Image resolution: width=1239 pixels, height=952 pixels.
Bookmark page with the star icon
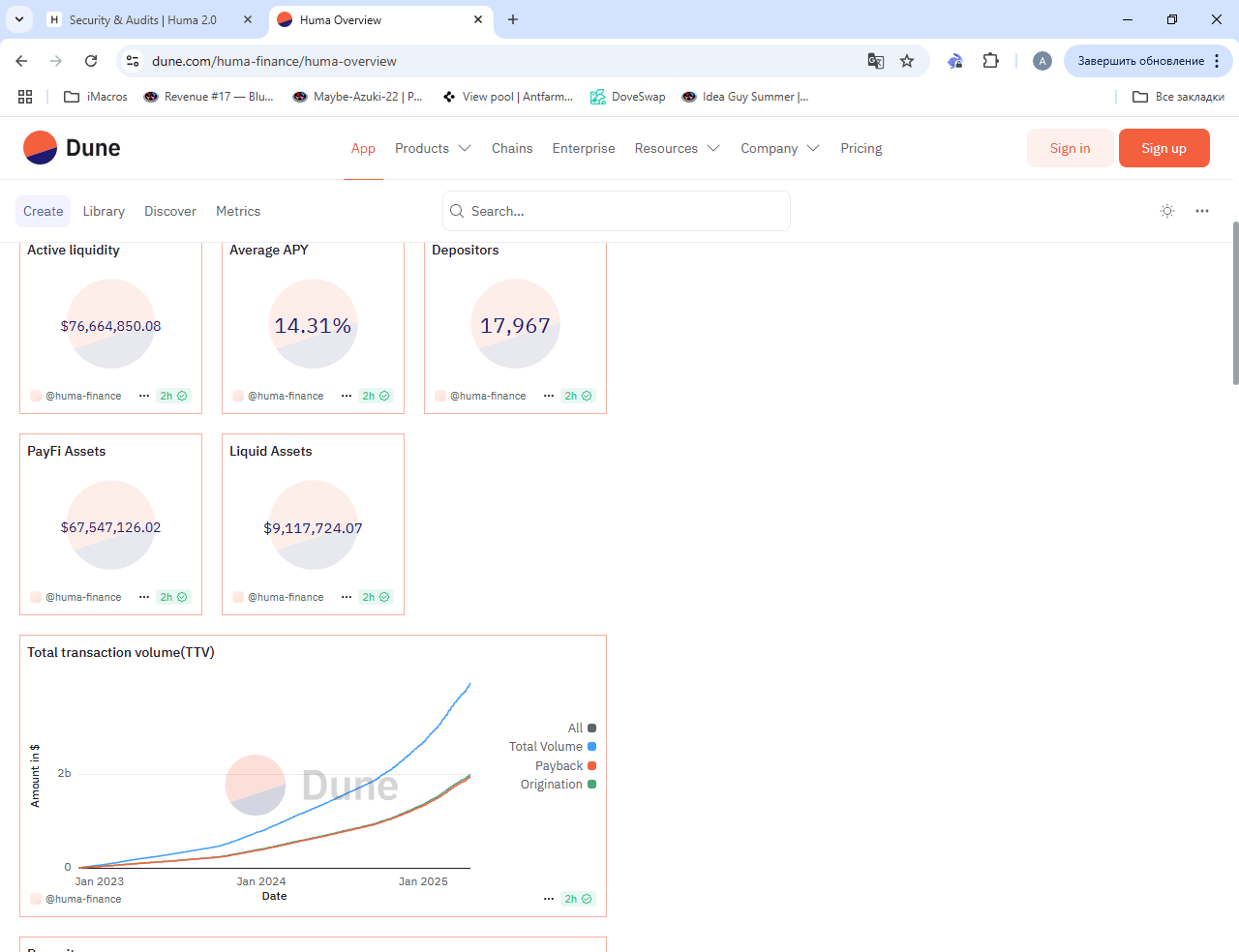pos(907,61)
